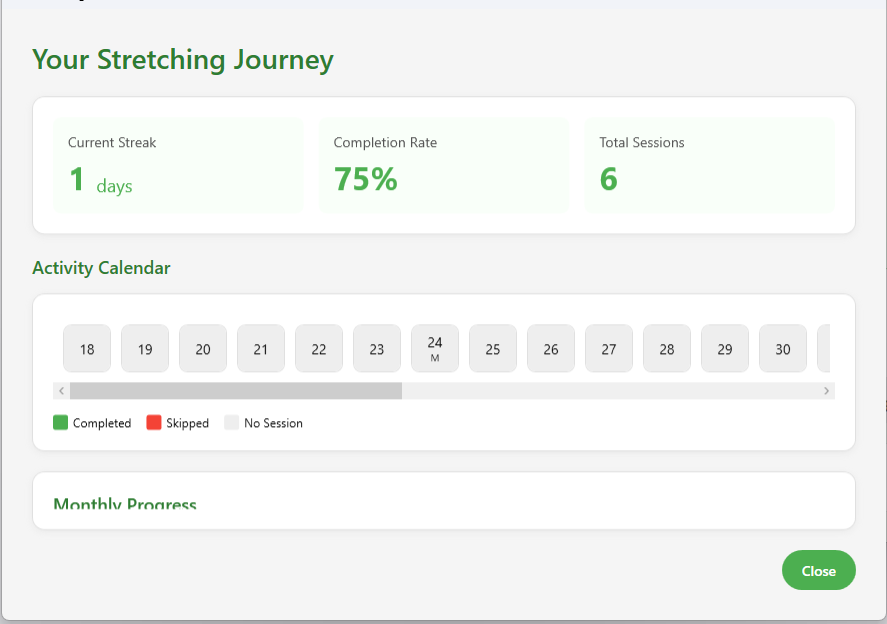
Task: Click the green Completed legend swatch
Action: [61, 423]
